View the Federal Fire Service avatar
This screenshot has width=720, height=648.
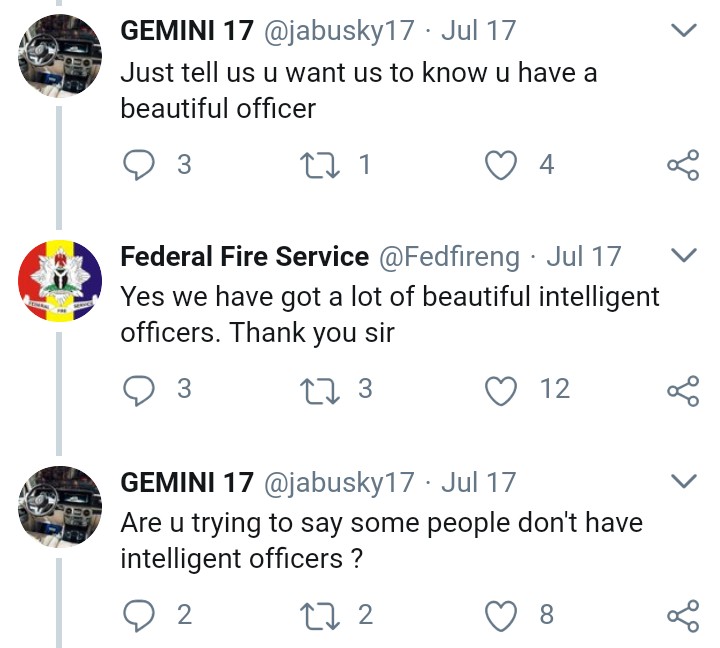(60, 281)
